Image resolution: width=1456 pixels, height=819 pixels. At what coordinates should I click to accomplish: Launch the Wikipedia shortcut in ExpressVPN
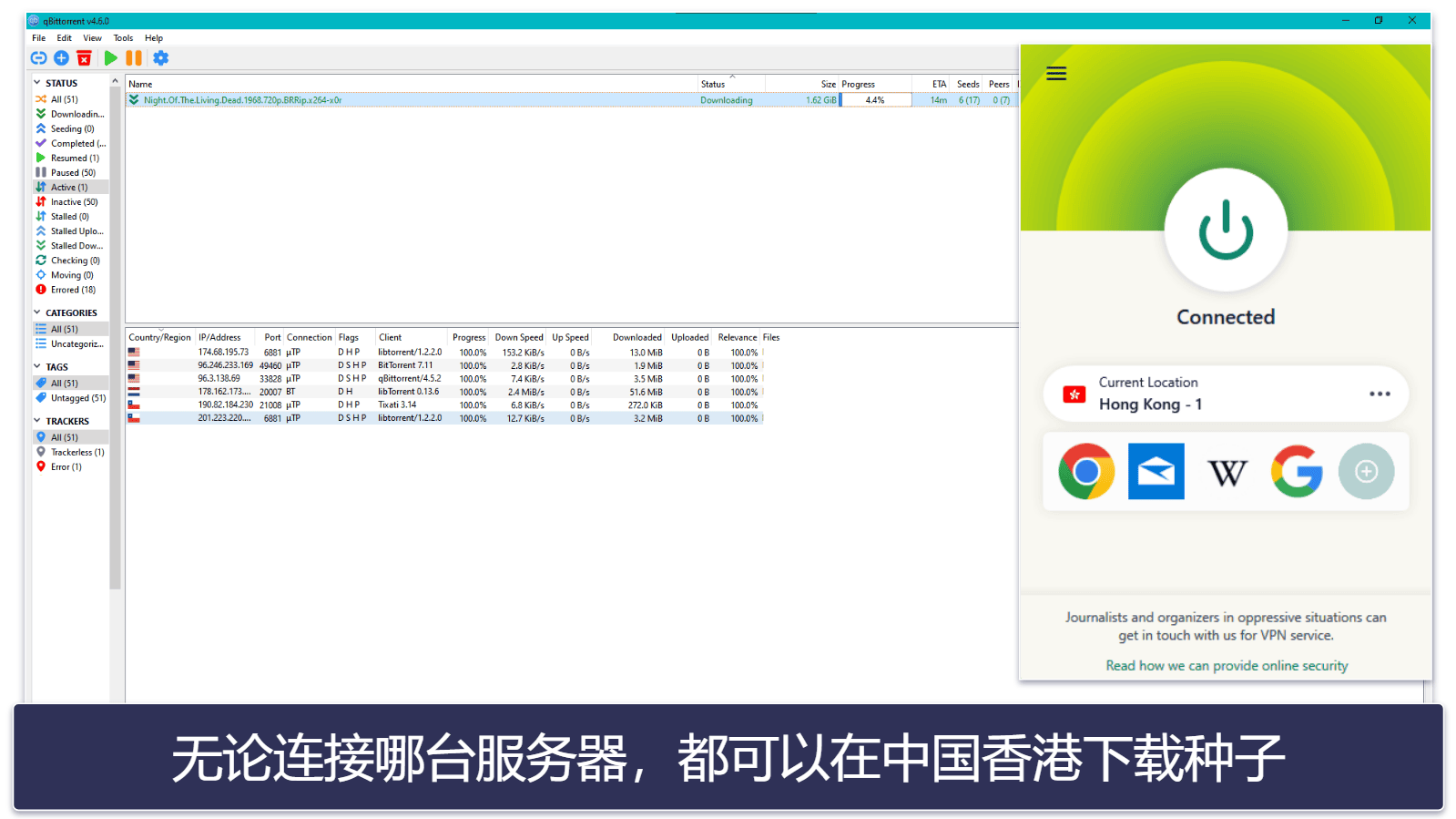click(x=1227, y=472)
